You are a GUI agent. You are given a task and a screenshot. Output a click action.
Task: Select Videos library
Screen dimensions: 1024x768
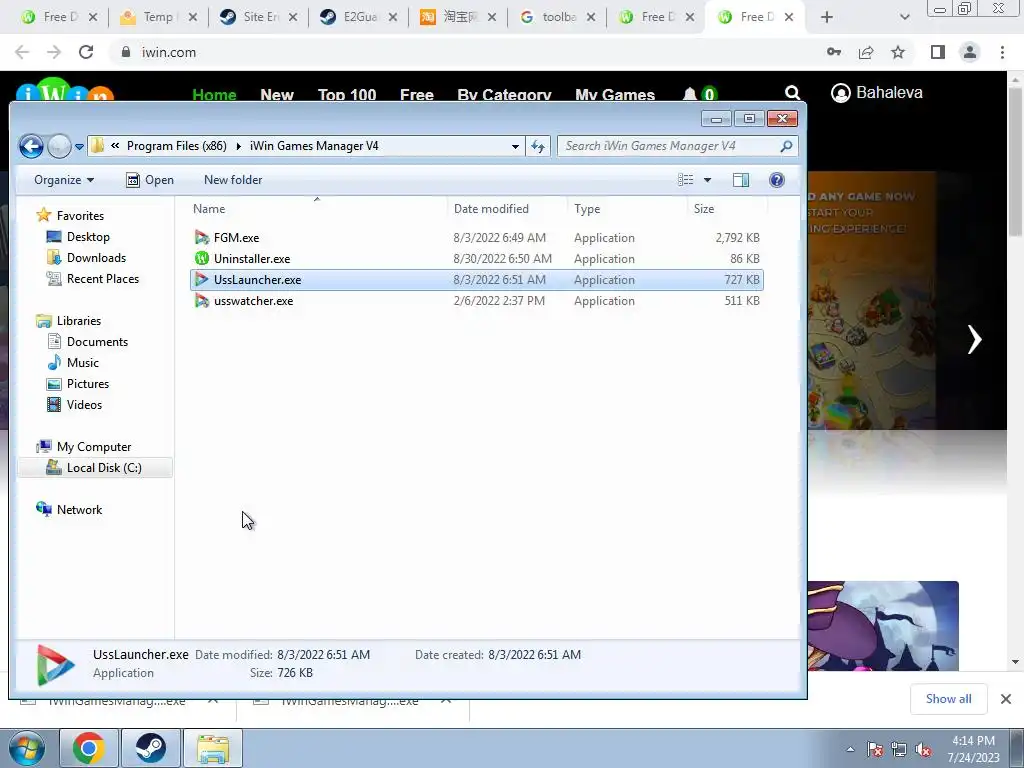84,405
